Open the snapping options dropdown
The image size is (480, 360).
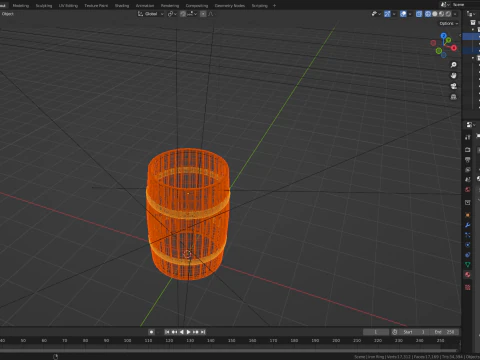click(x=192, y=14)
